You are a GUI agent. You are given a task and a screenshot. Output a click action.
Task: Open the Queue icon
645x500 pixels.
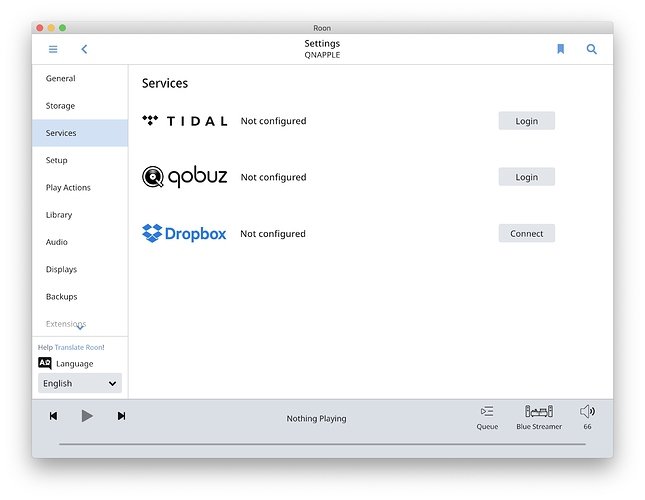tap(487, 411)
